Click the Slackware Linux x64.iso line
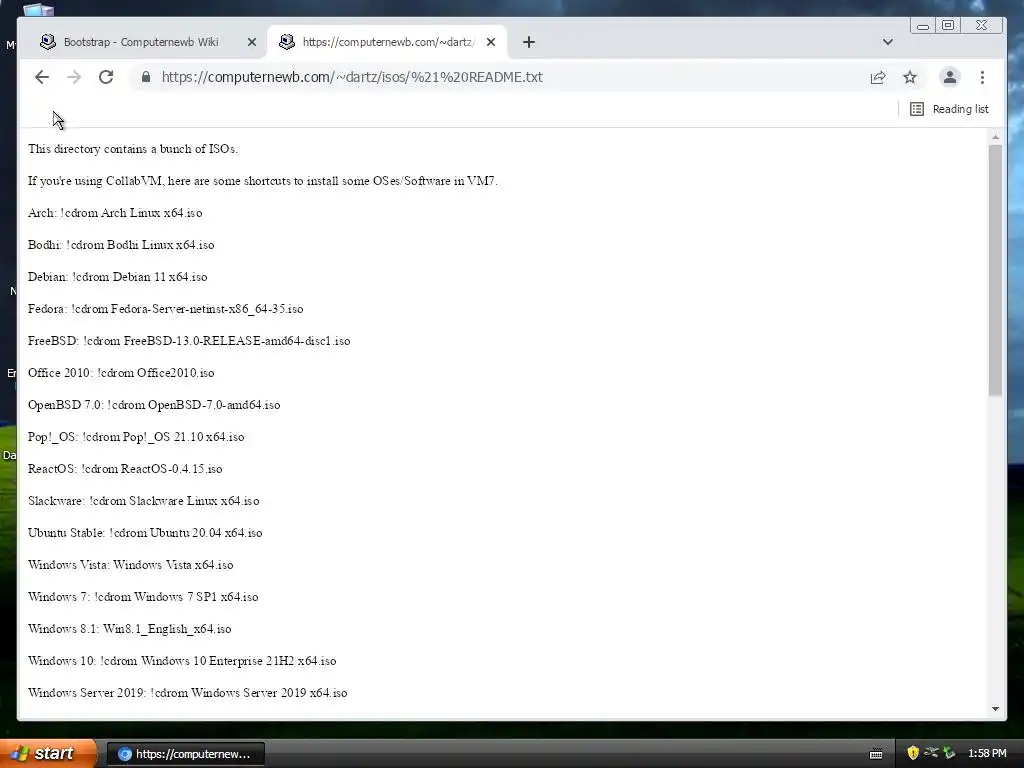Screen dimensions: 1024x768 (x=144, y=501)
